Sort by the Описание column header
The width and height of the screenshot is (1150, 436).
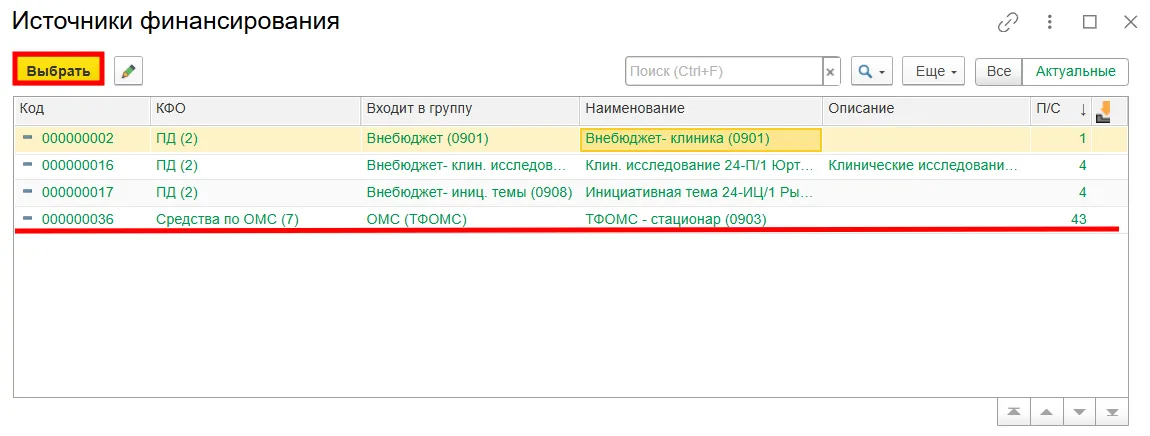(927, 109)
